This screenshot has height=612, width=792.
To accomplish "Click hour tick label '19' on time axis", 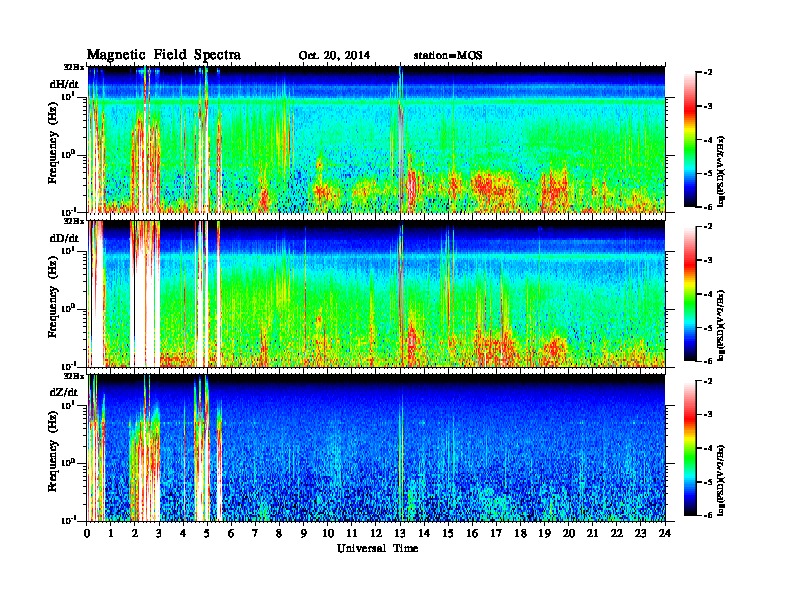I will click(x=544, y=534).
